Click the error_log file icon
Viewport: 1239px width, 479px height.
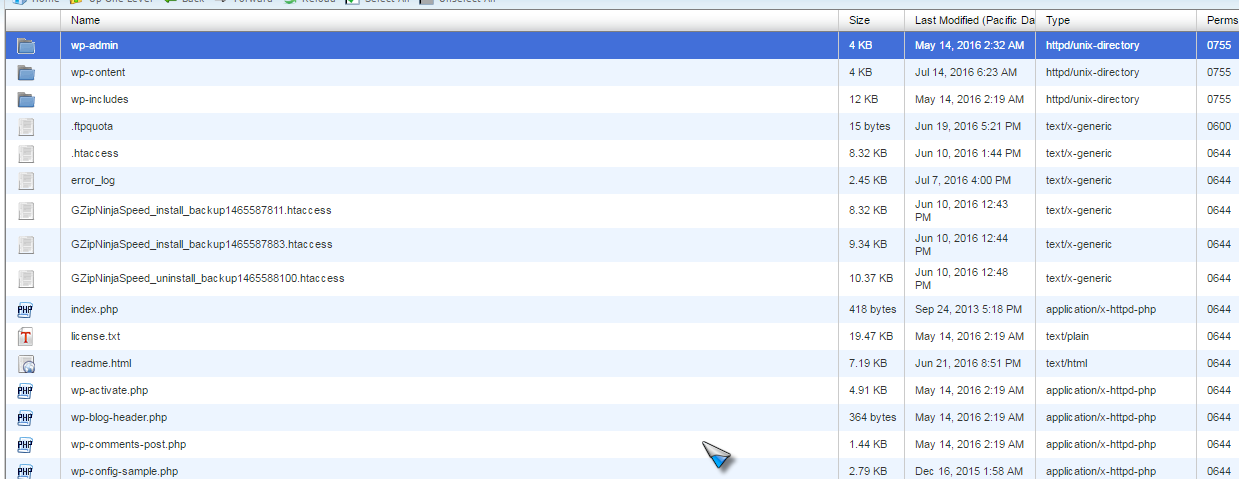pyautogui.click(x=26, y=181)
